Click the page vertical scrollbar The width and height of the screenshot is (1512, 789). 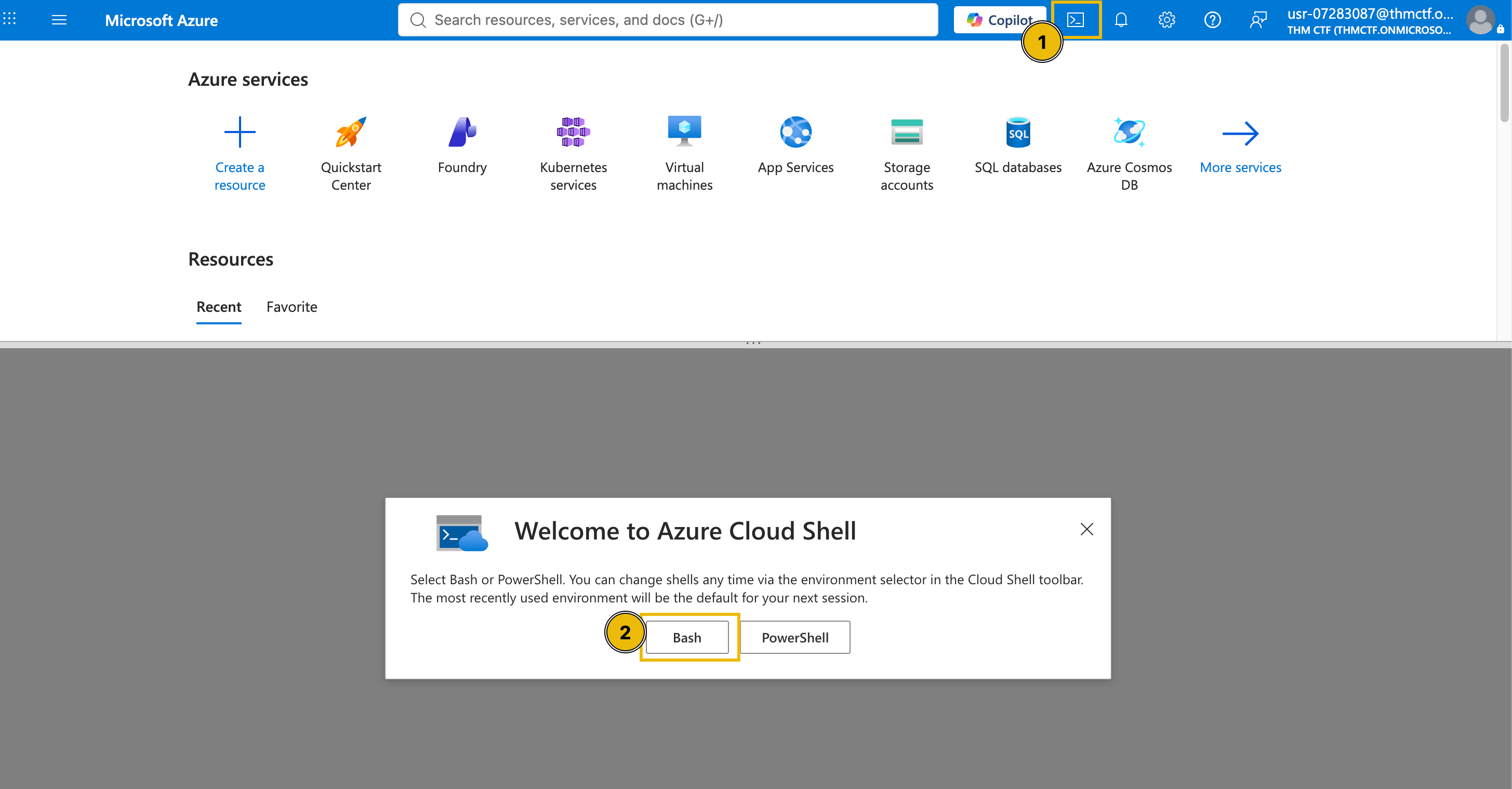[1504, 83]
